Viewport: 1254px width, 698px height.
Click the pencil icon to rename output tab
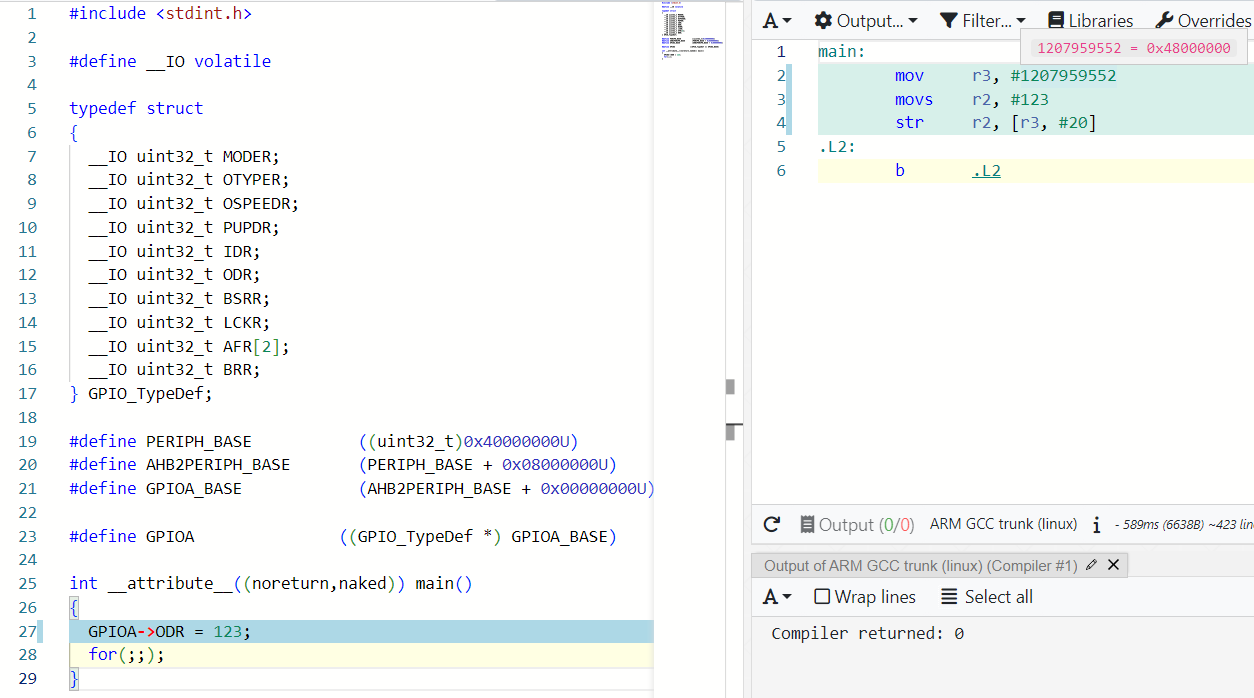pyautogui.click(x=1091, y=565)
